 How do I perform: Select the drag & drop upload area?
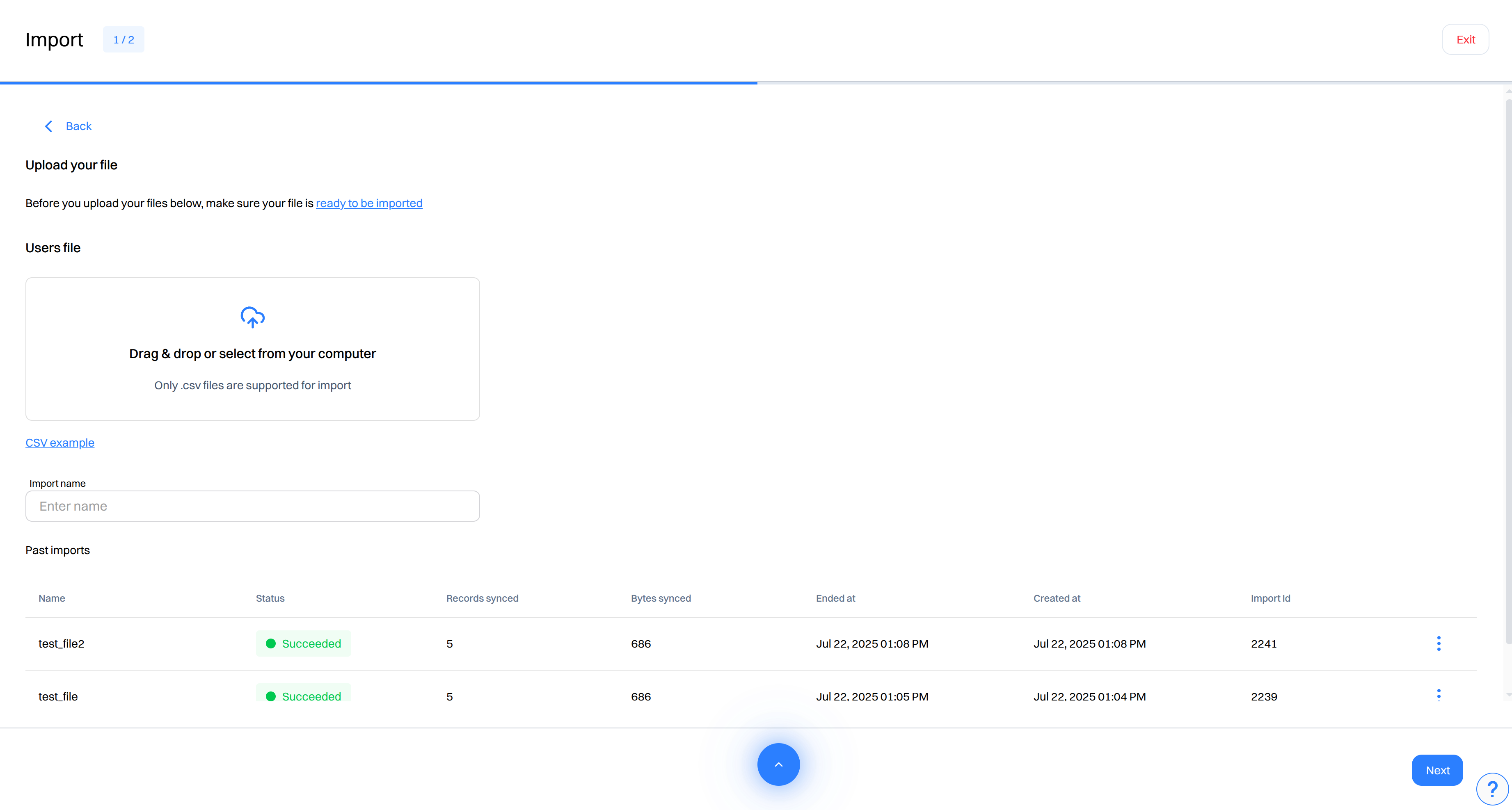[x=252, y=349]
